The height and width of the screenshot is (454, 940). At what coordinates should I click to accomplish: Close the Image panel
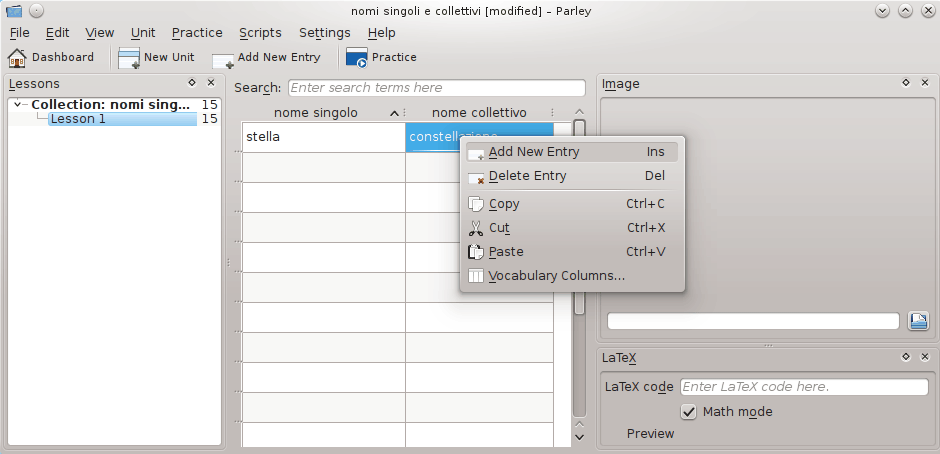tap(925, 84)
